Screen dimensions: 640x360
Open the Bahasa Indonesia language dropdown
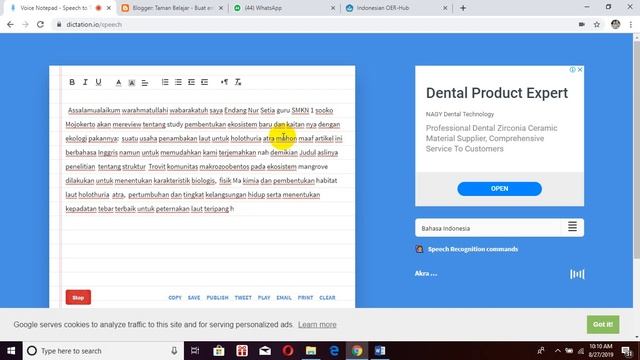(499, 228)
